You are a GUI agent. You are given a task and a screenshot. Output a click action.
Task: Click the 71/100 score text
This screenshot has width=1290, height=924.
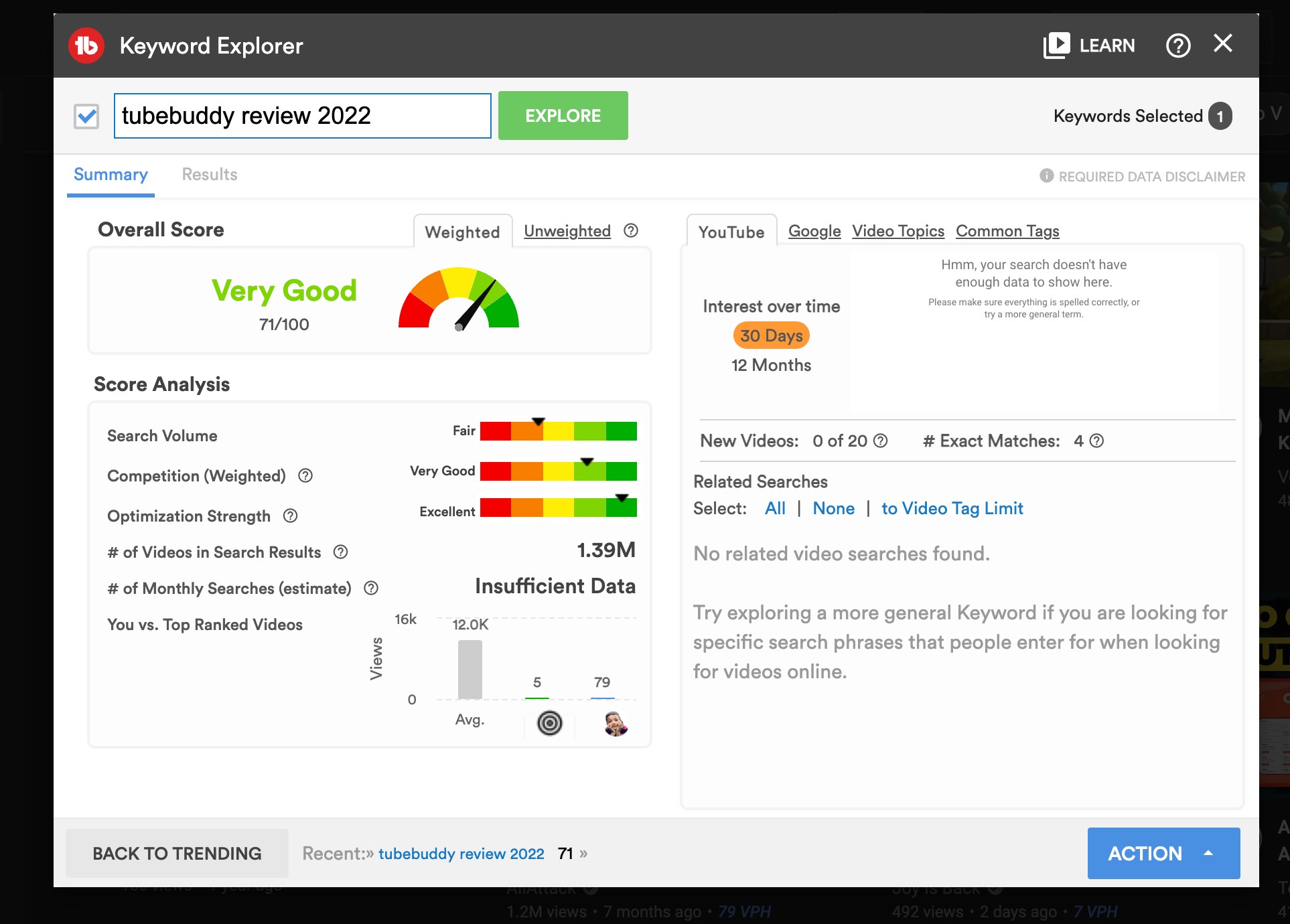pos(284,325)
